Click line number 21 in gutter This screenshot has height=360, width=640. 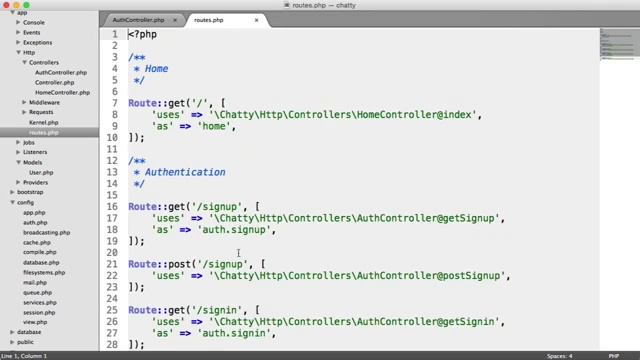[x=112, y=264]
